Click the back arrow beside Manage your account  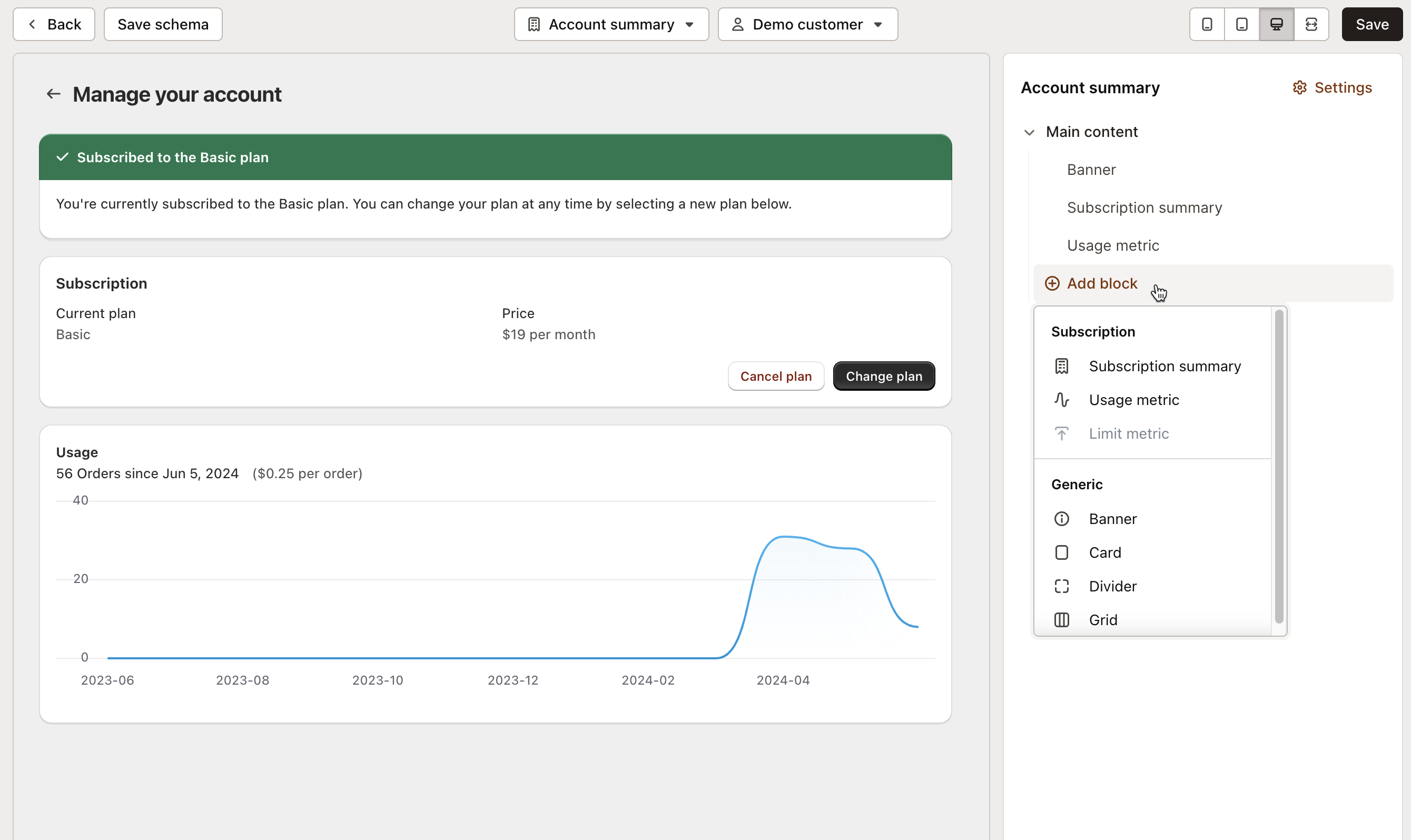[x=54, y=93]
